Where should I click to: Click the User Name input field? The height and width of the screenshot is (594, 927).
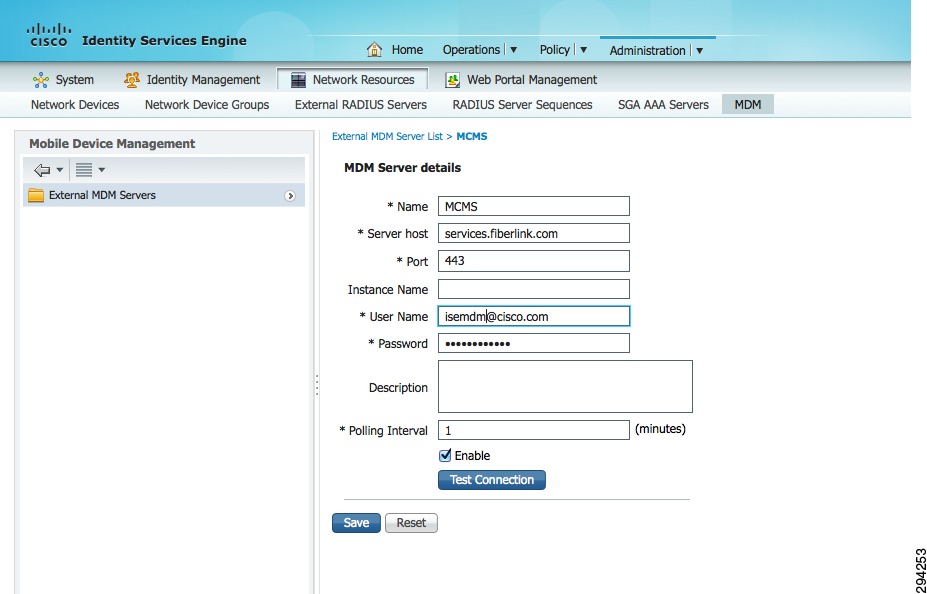(x=534, y=316)
